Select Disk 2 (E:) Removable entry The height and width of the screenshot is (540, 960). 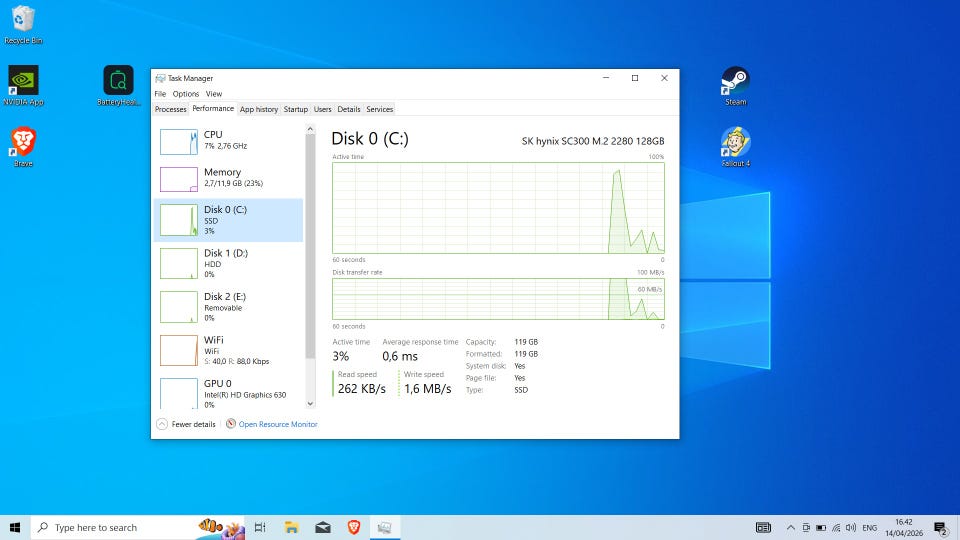point(228,307)
